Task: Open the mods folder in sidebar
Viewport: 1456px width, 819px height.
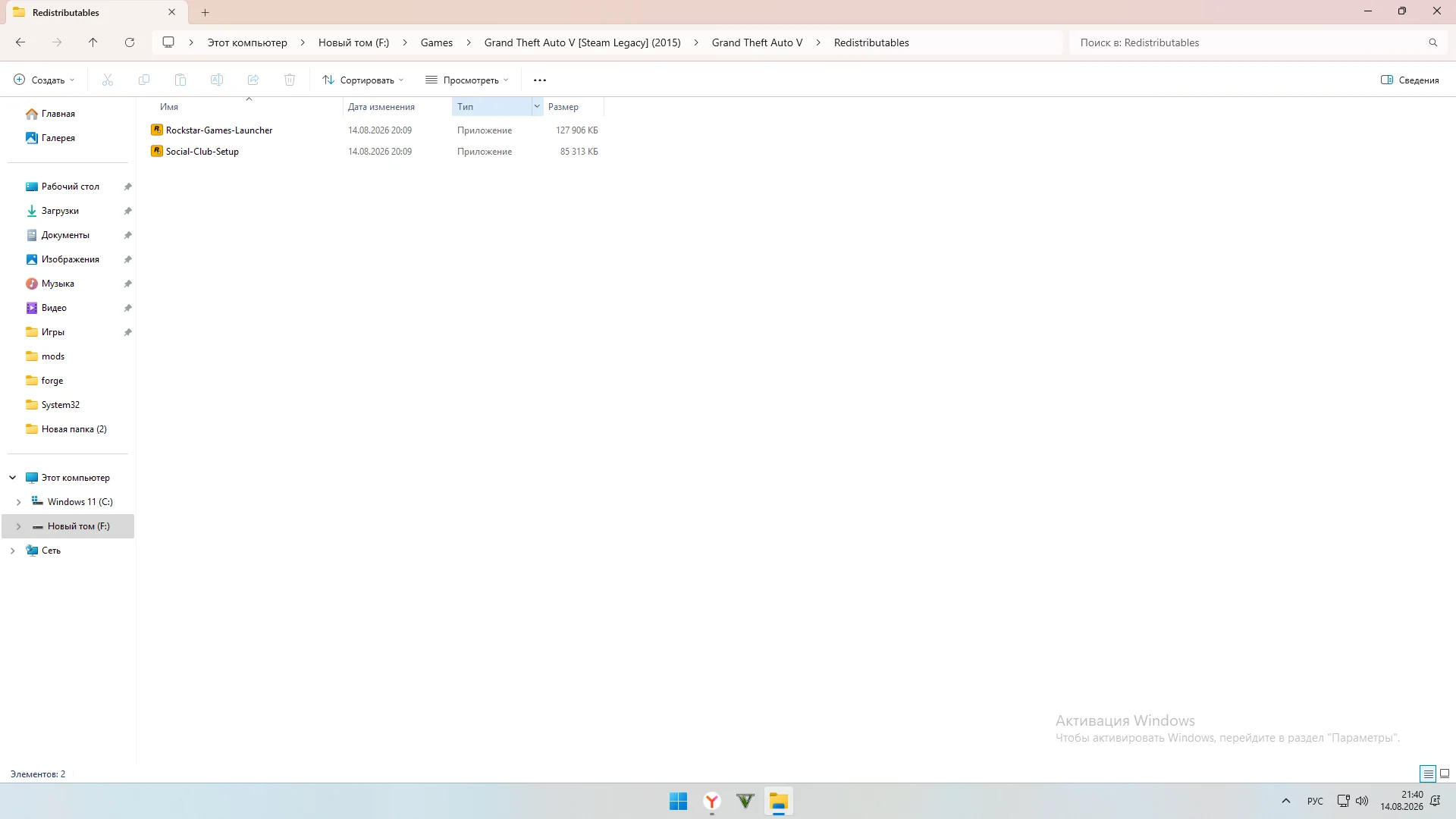Action: click(x=53, y=356)
